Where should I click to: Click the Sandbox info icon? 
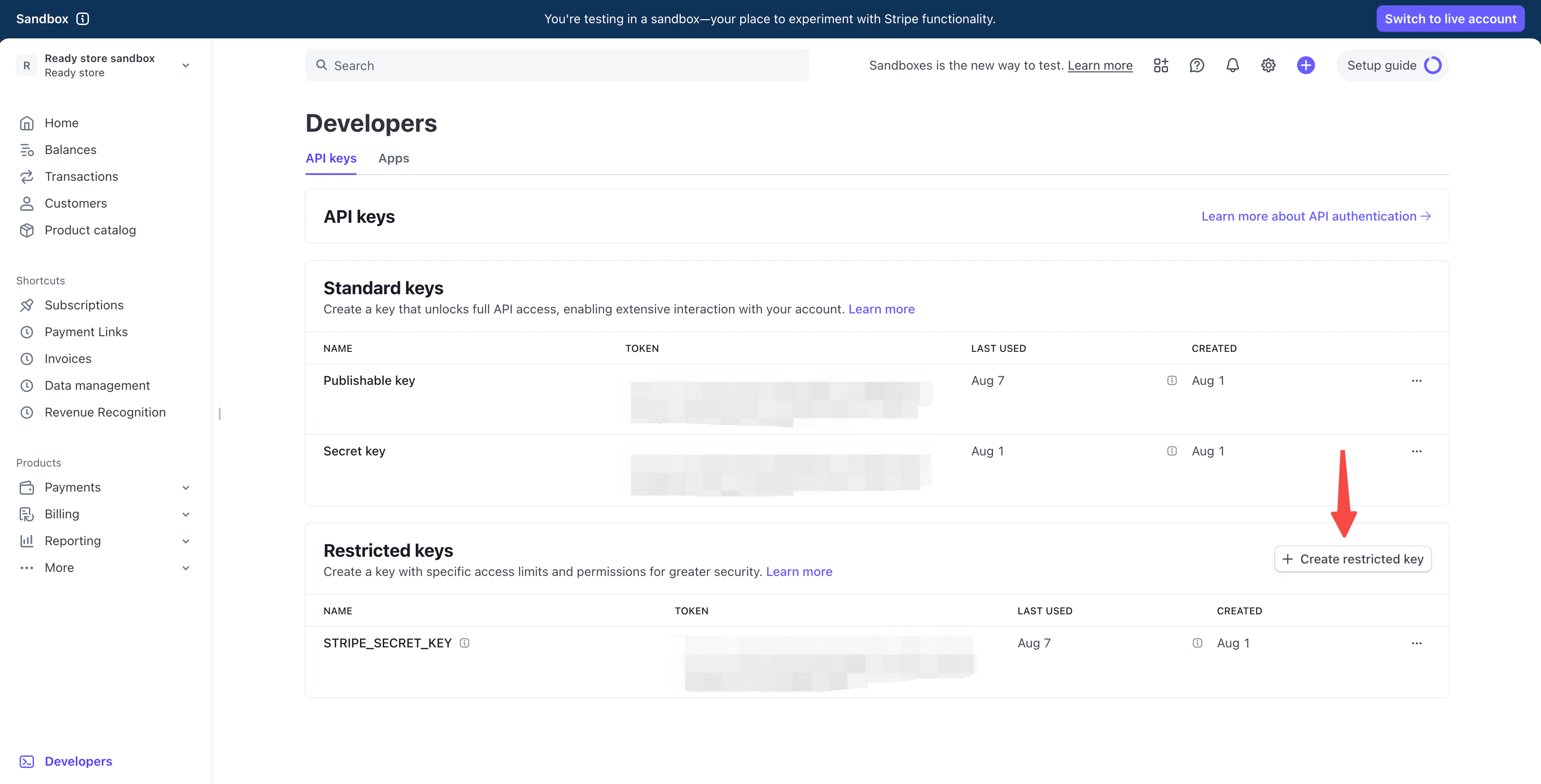click(83, 19)
